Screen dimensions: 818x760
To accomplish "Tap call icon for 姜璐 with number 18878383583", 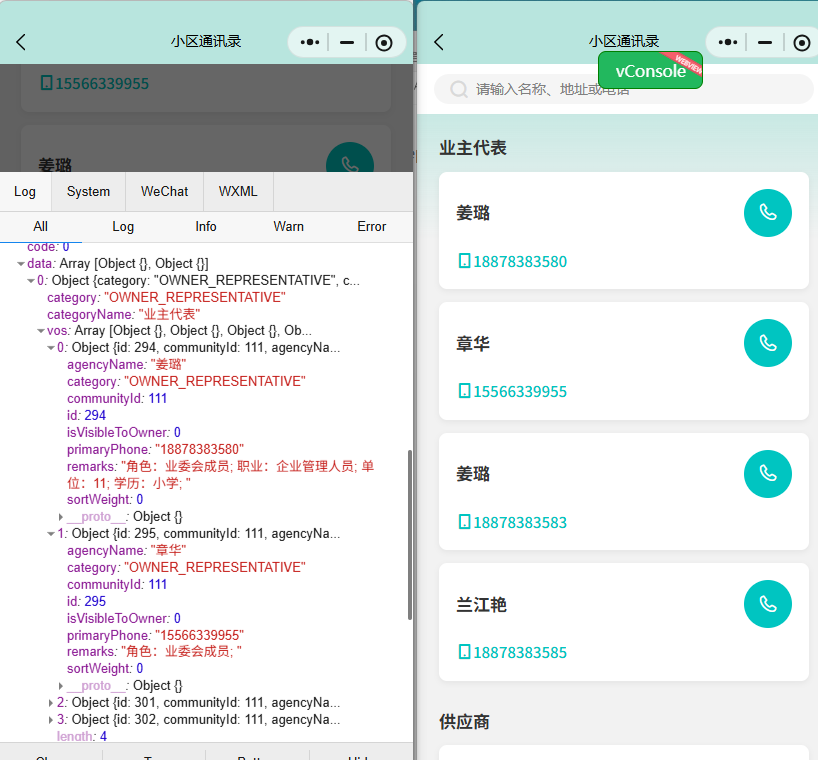I will pyautogui.click(x=767, y=474).
